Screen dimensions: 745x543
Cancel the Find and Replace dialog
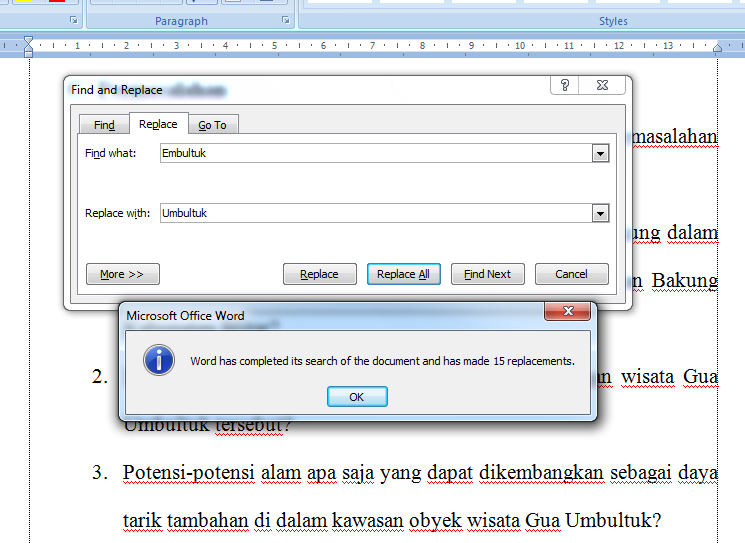572,274
